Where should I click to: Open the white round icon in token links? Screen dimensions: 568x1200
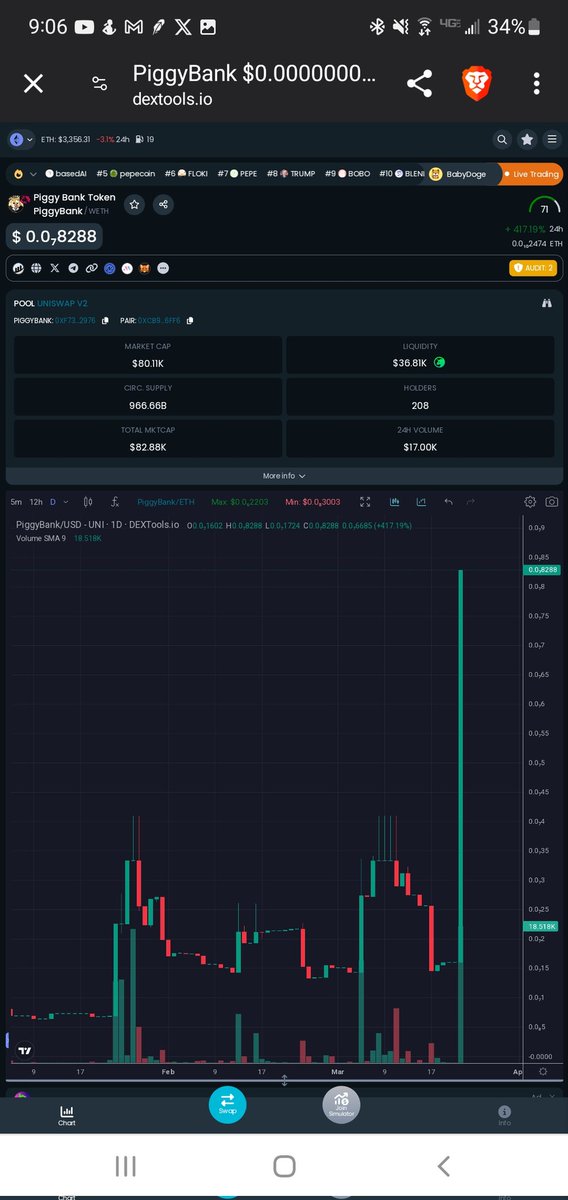point(127,268)
